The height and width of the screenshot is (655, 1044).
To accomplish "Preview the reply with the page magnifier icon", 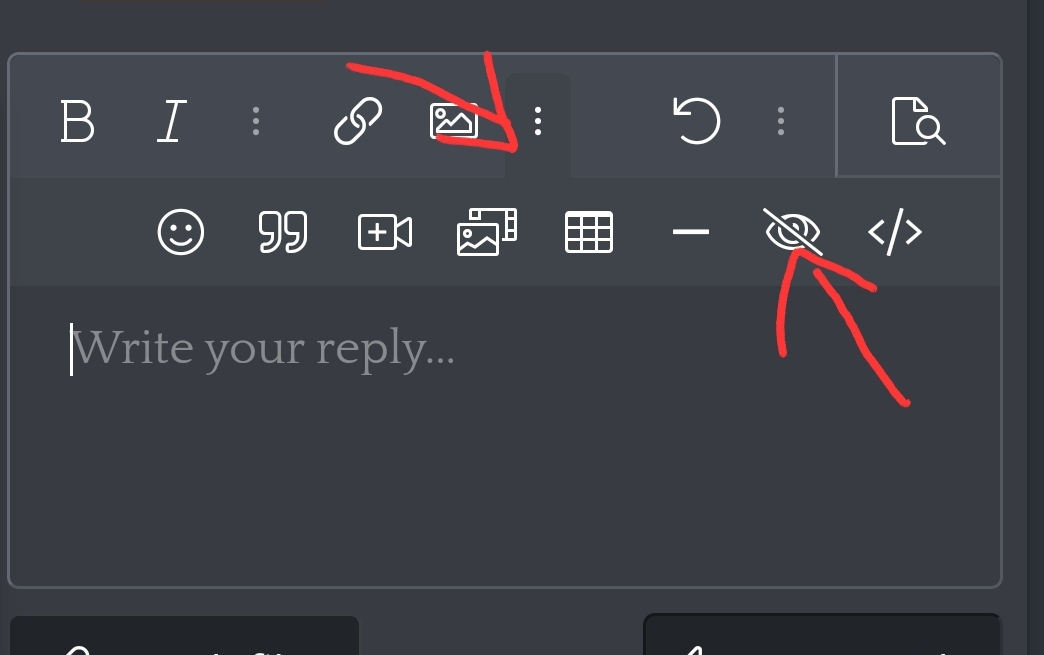I will pyautogui.click(x=918, y=121).
